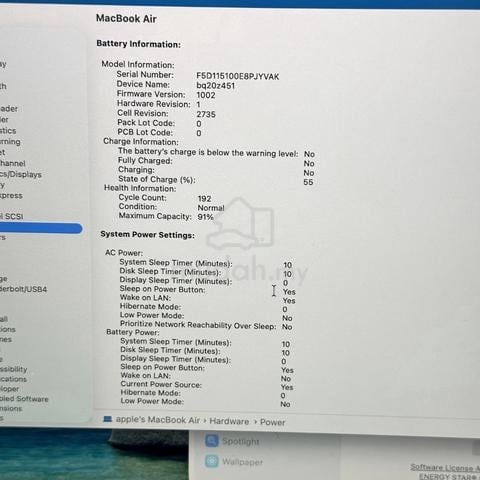Select Thunderbolt/USB4 in the sidebar
This screenshot has height=480, width=480.
coord(23,289)
